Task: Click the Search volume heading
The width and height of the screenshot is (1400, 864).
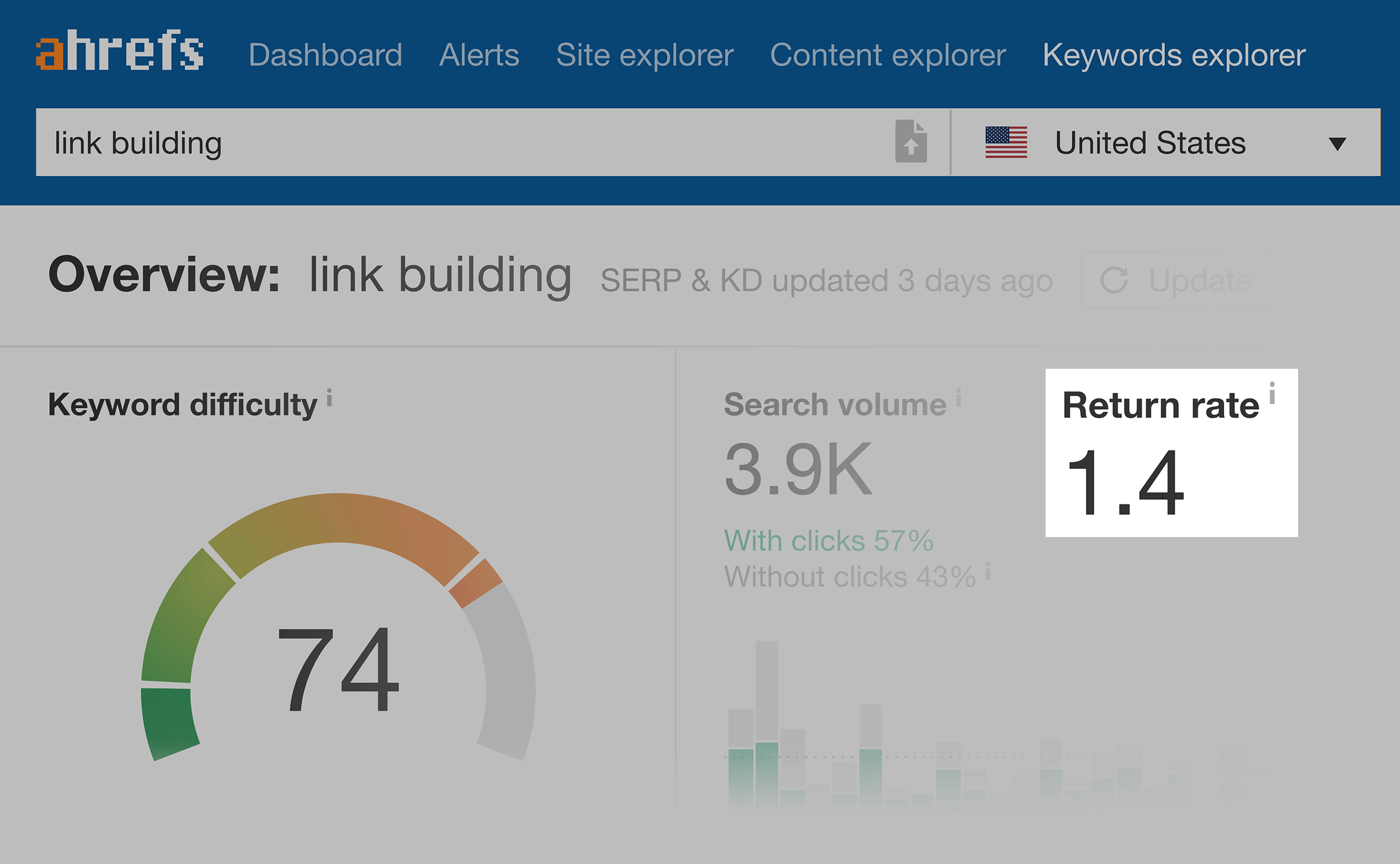Action: (836, 405)
